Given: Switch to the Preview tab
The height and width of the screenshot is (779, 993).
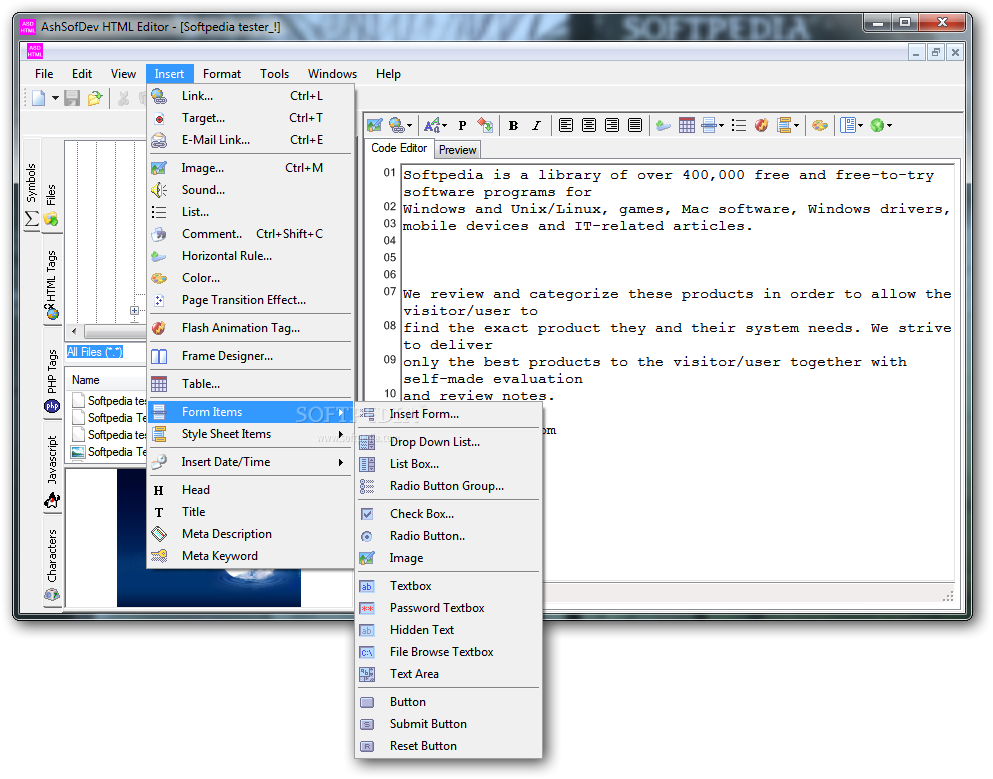Looking at the screenshot, I should point(457,150).
